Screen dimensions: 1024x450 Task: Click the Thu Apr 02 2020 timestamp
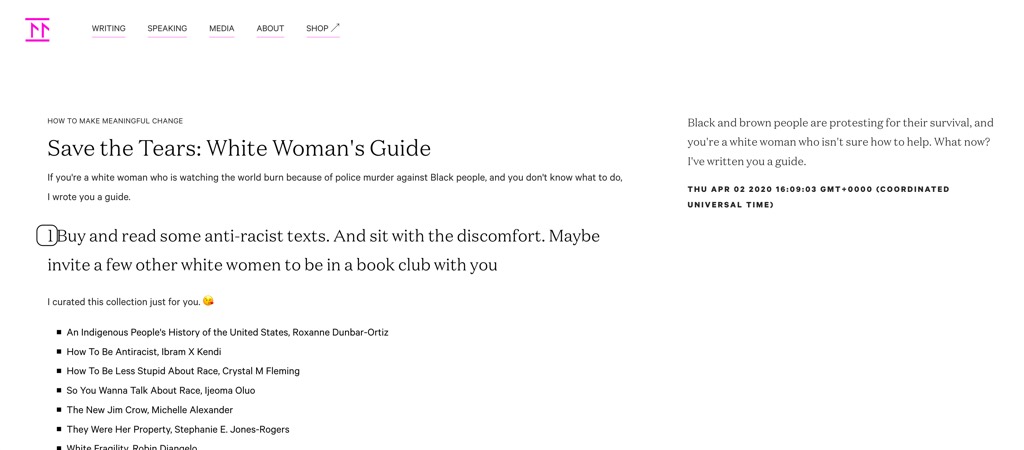tap(818, 196)
